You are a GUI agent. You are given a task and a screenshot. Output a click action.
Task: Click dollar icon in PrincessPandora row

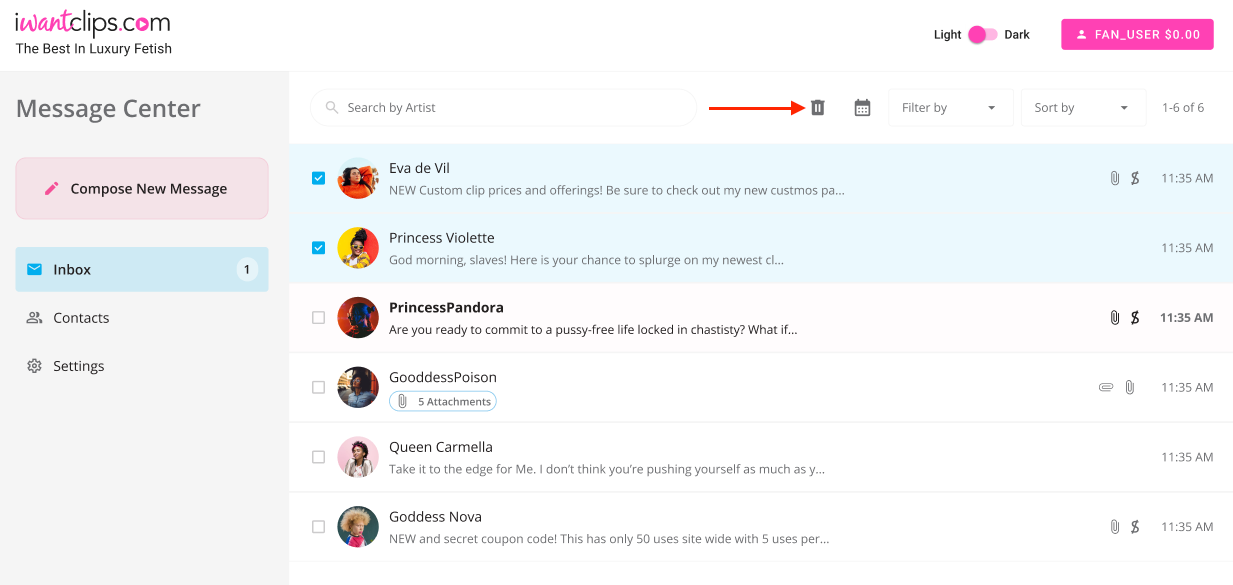(x=1135, y=317)
